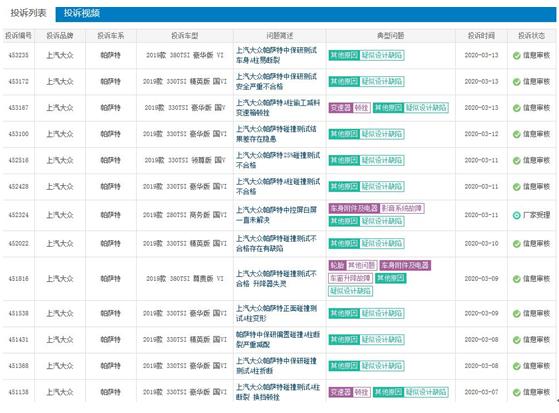Open complaint 上汽大众帕萨特25%碰撞测试不合格
This screenshot has height=413, width=559.
278,160
